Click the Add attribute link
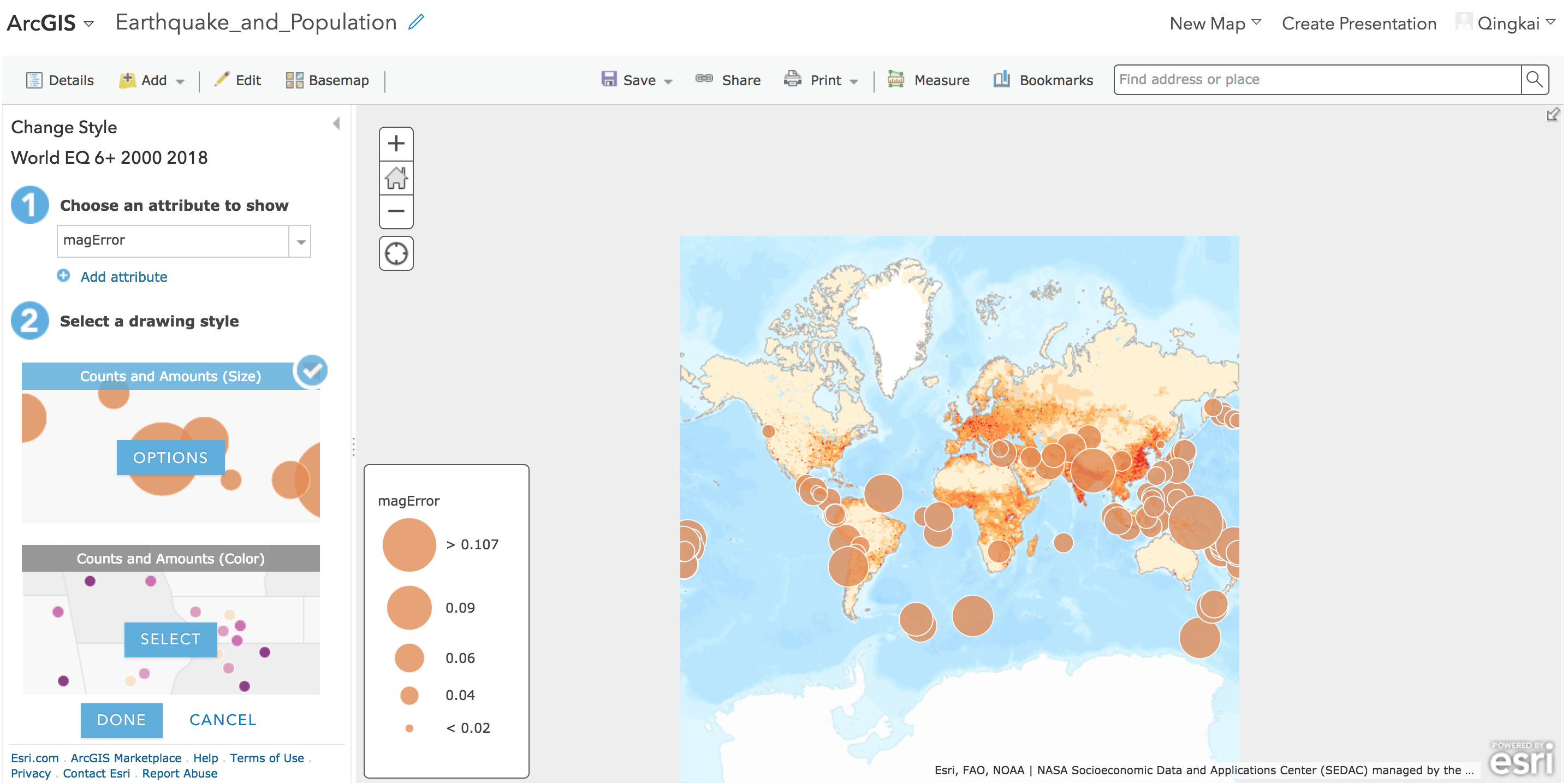Viewport: 1568px width, 783px height. (123, 276)
